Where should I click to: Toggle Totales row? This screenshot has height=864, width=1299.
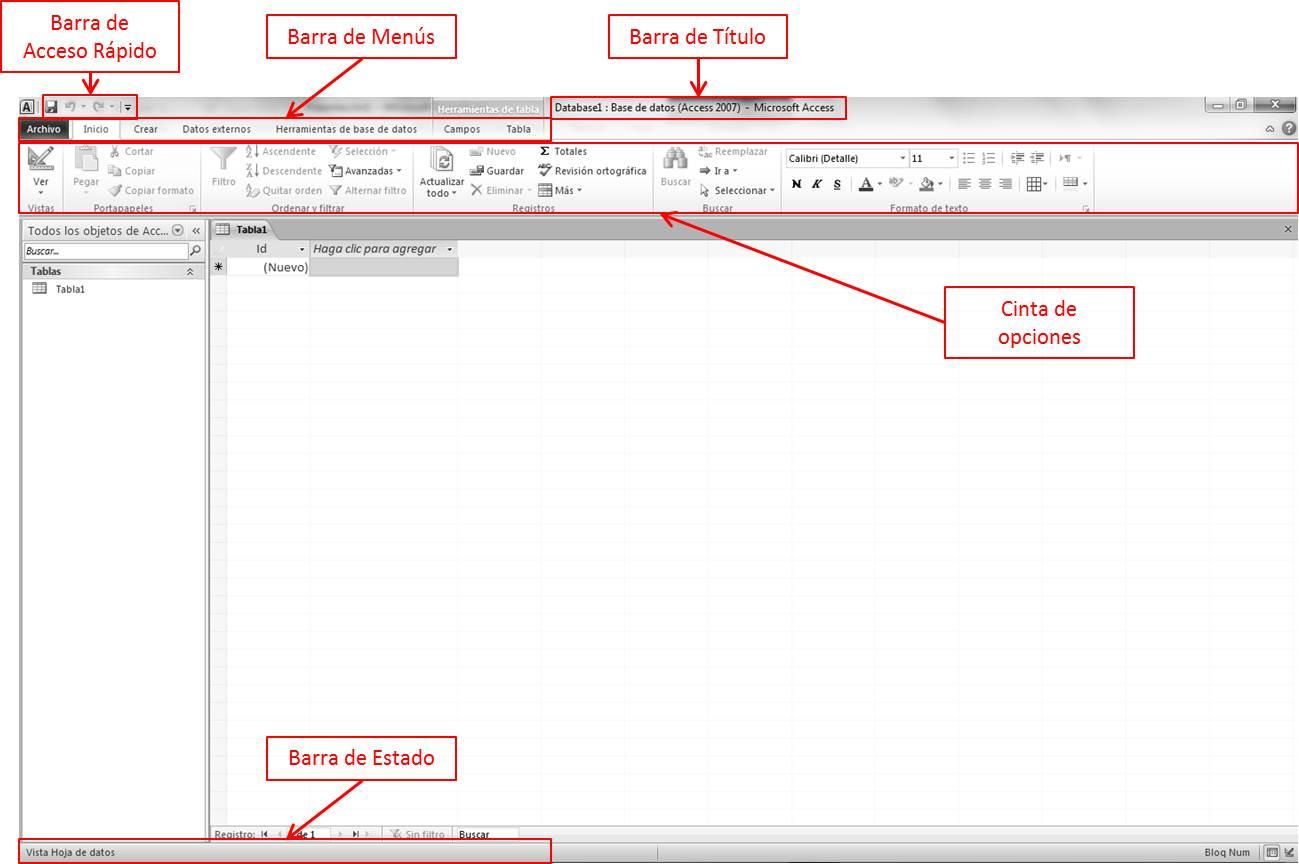tap(563, 152)
